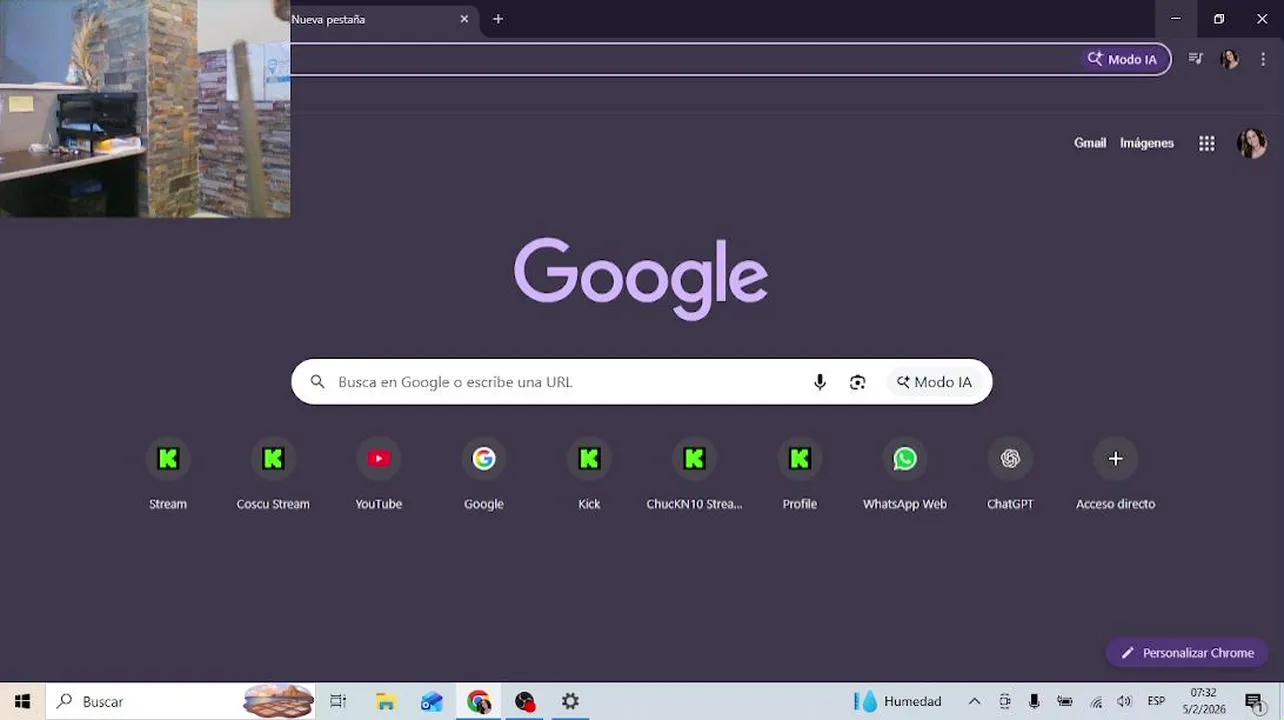This screenshot has width=1284, height=720.
Task: Open the ChatGPT shortcut
Action: click(x=1010, y=475)
